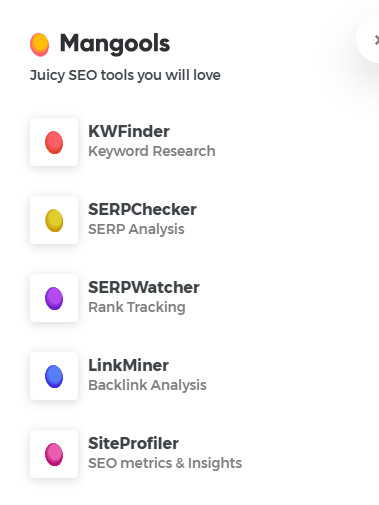This screenshot has height=505, width=379.
Task: Open the KWFinder title link
Action: (x=129, y=131)
